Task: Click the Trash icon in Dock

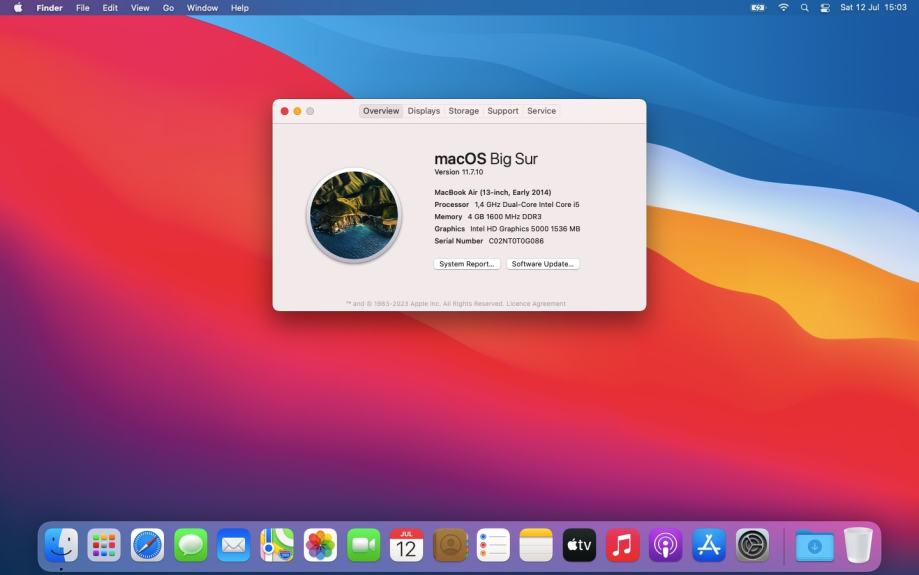Action: (x=858, y=545)
